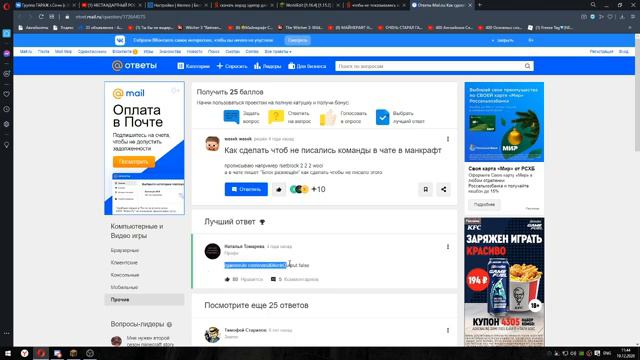Open the Одноклассники portal link
This screenshot has width=640, height=360.
coord(92,52)
